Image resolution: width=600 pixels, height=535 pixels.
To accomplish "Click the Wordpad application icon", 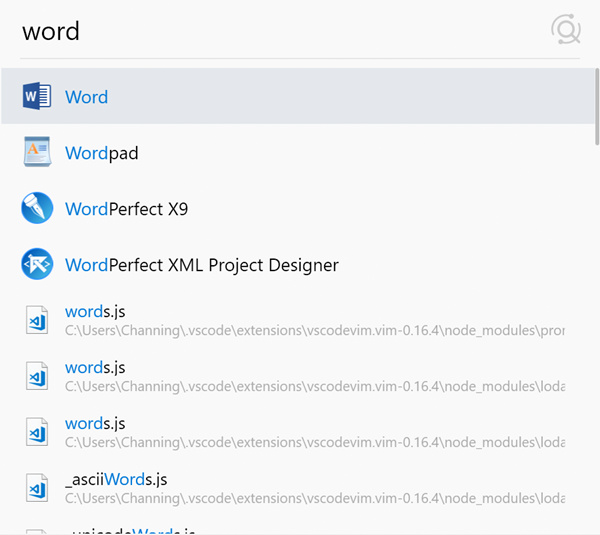I will click(x=37, y=152).
